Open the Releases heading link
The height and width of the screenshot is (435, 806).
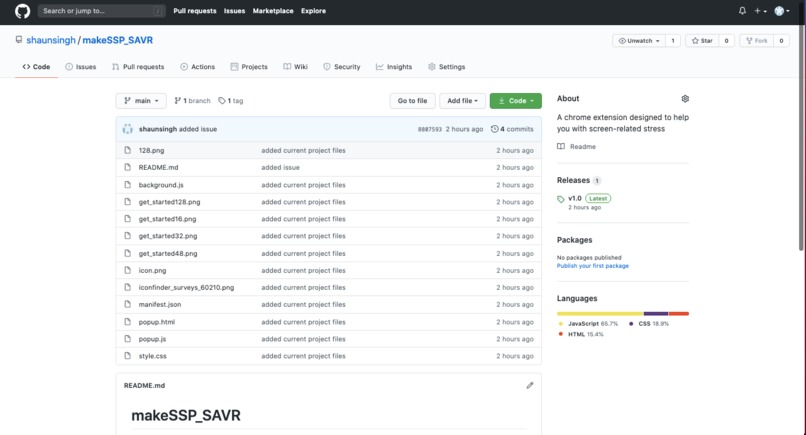point(573,180)
